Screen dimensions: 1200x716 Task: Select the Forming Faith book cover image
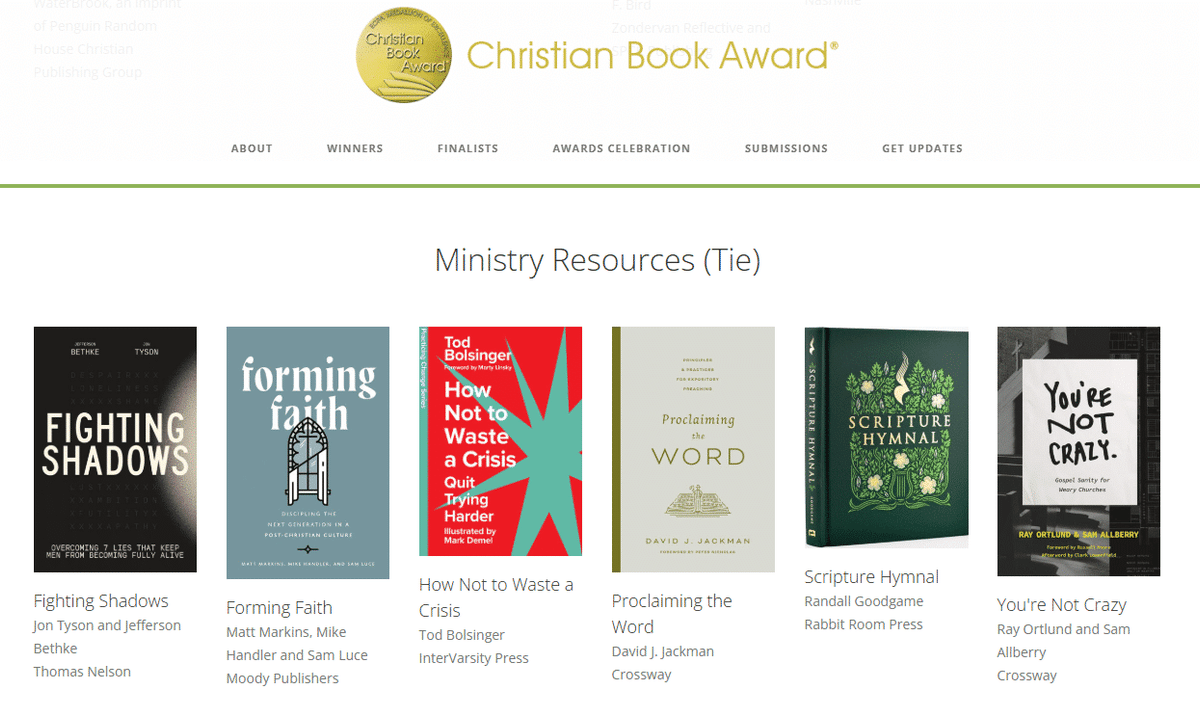(308, 453)
